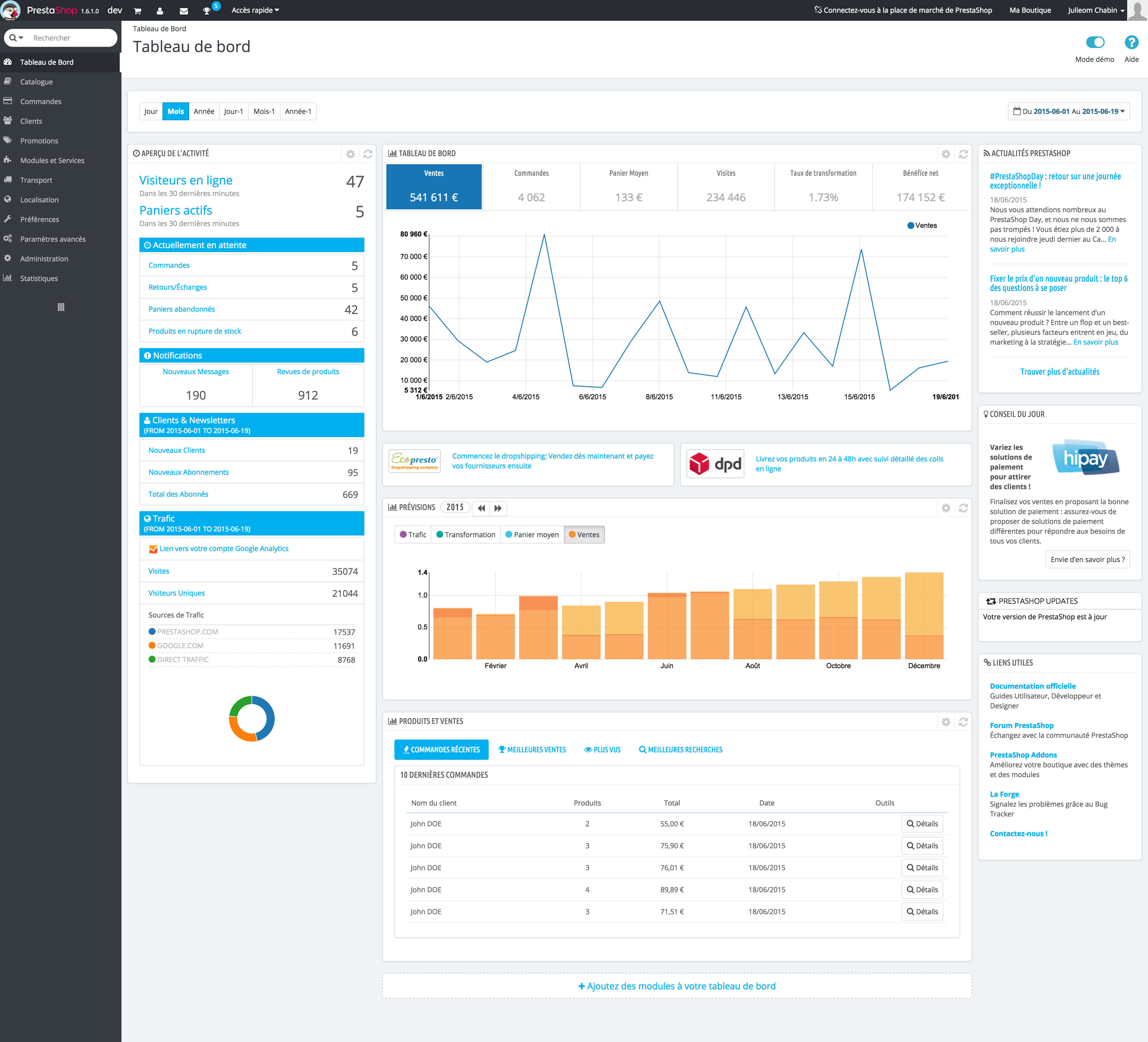Click the trophy icon with badge 5
The image size is (1148, 1042).
coord(207,11)
